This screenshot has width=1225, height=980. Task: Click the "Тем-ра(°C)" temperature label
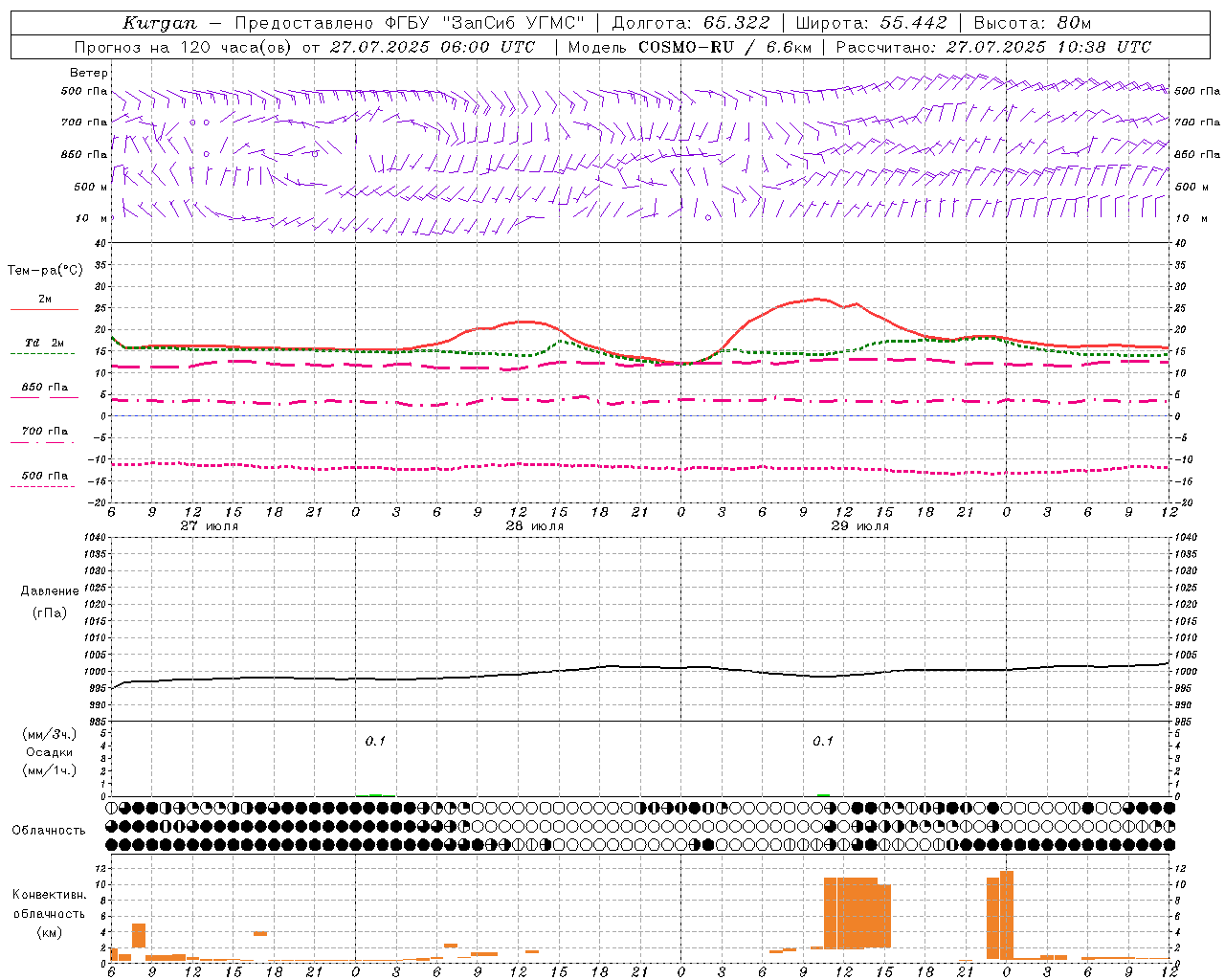45,271
